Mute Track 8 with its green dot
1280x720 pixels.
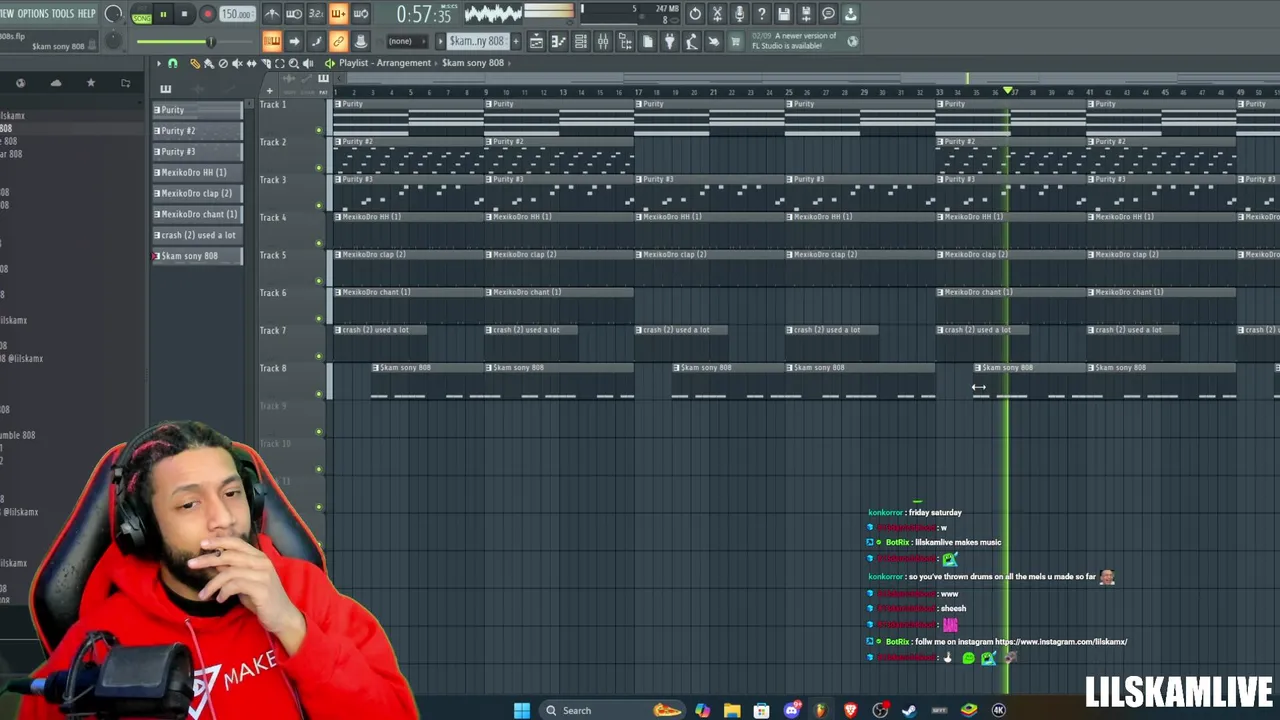(x=319, y=394)
